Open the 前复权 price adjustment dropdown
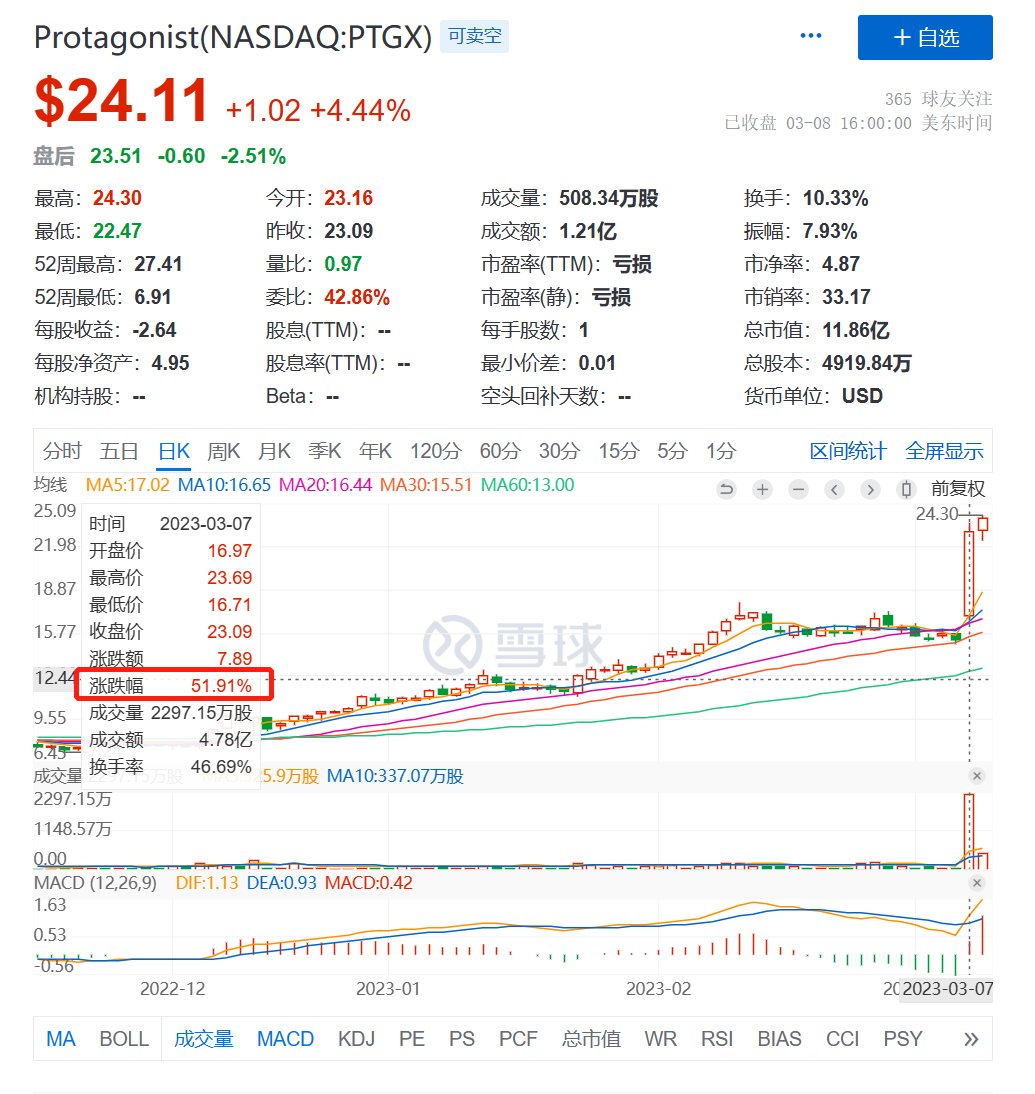1035x1094 pixels. pos(958,489)
